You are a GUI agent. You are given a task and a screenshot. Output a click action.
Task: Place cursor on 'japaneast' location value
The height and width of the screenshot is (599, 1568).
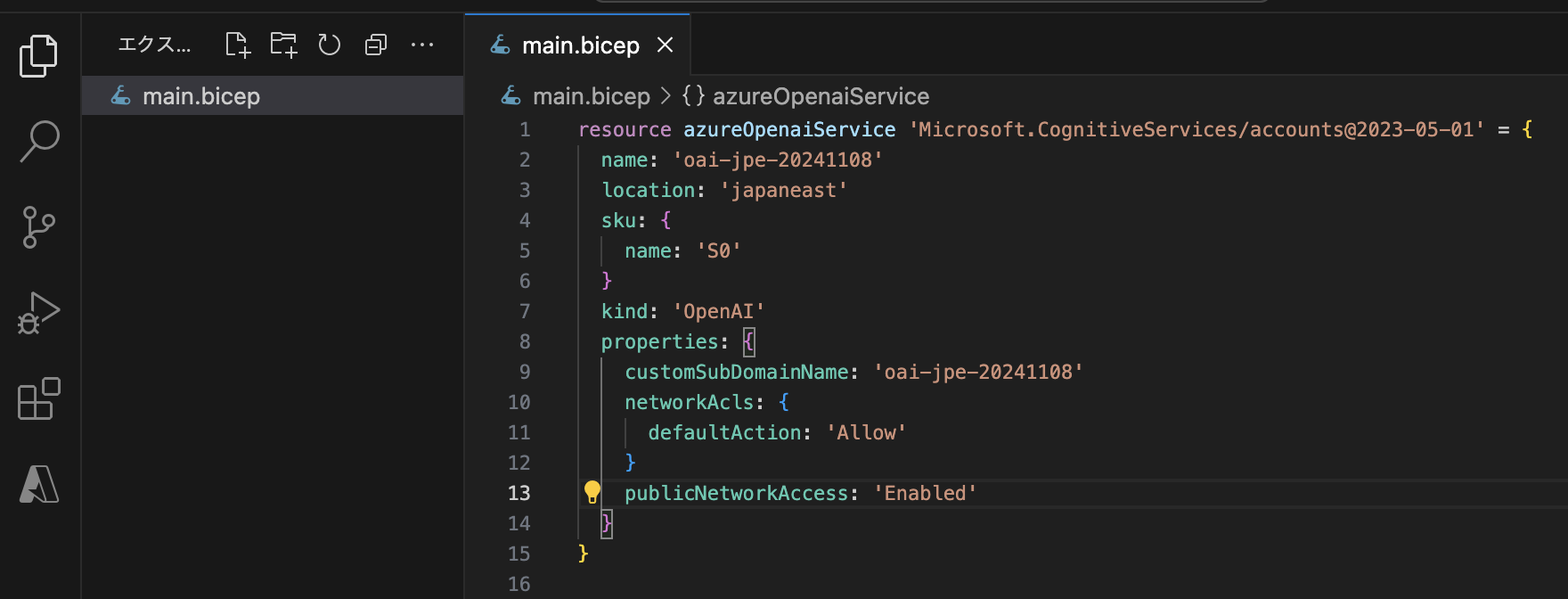click(x=783, y=190)
